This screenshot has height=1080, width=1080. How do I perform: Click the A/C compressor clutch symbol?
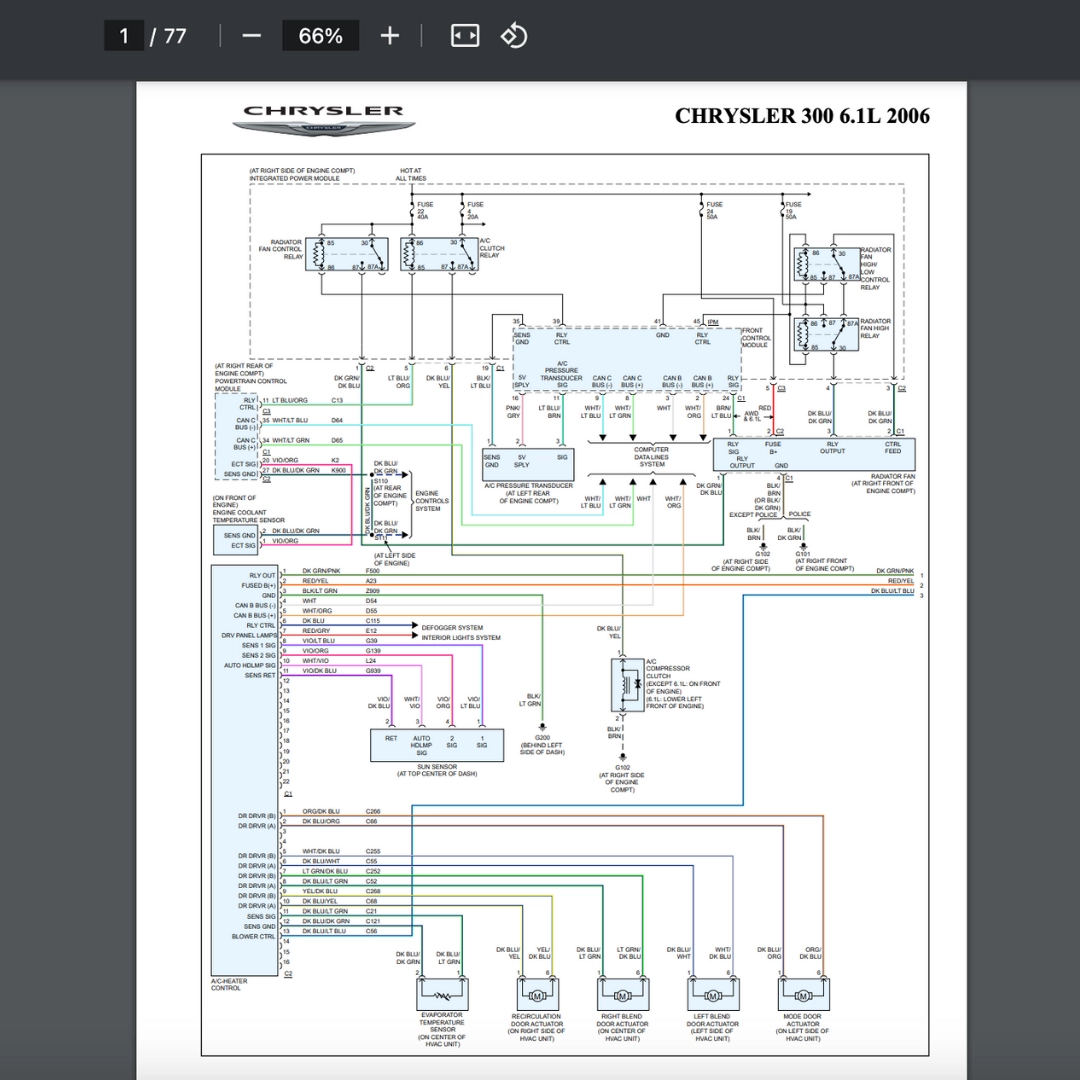pyautogui.click(x=627, y=685)
